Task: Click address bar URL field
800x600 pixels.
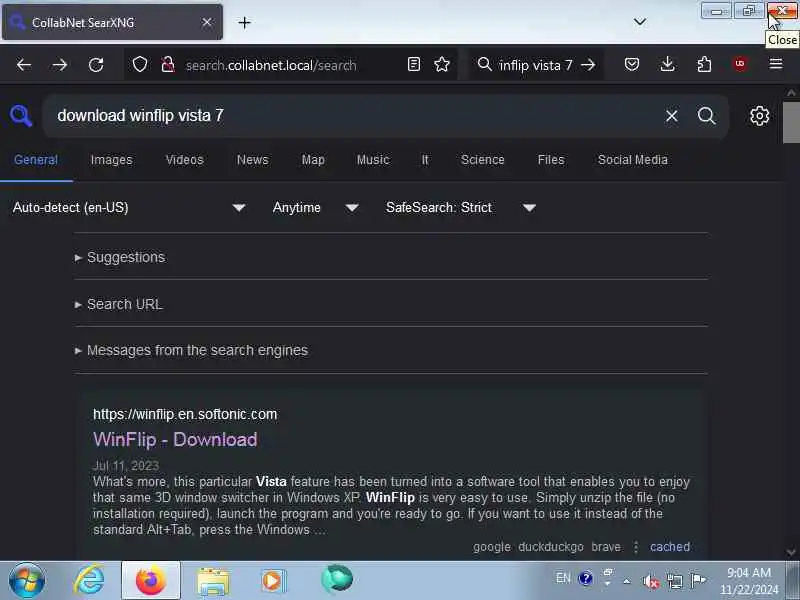Action: point(291,65)
